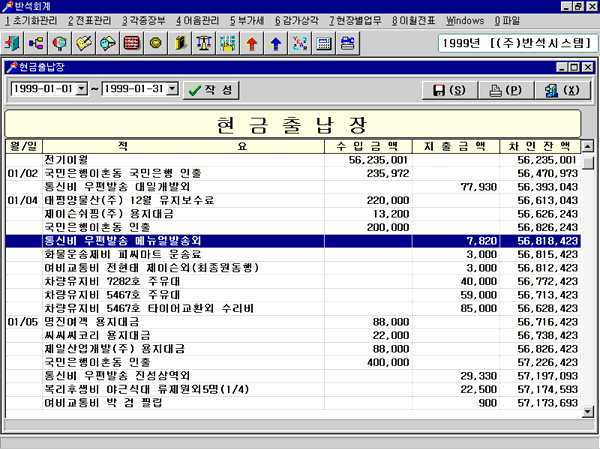Viewport: 600px width, 450px height.
Task: Click the exit (X) button
Action: (562, 90)
